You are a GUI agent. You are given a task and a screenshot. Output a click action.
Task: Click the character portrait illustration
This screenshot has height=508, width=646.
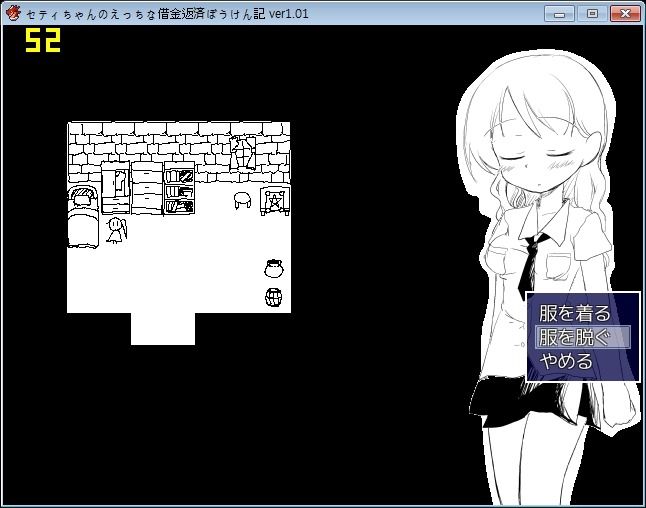[x=548, y=278]
